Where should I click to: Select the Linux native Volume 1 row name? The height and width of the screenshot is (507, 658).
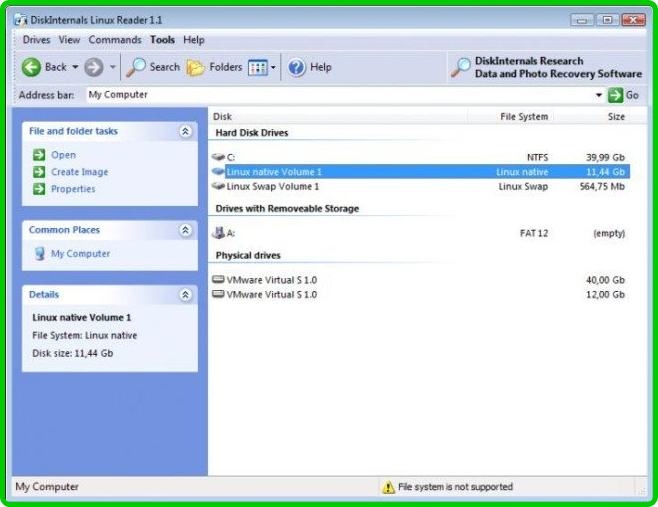274,172
